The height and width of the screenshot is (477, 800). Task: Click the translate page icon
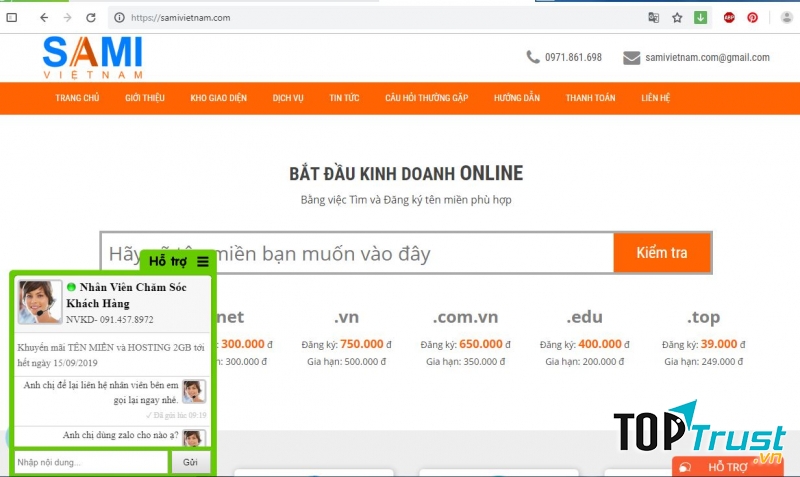pyautogui.click(x=654, y=18)
